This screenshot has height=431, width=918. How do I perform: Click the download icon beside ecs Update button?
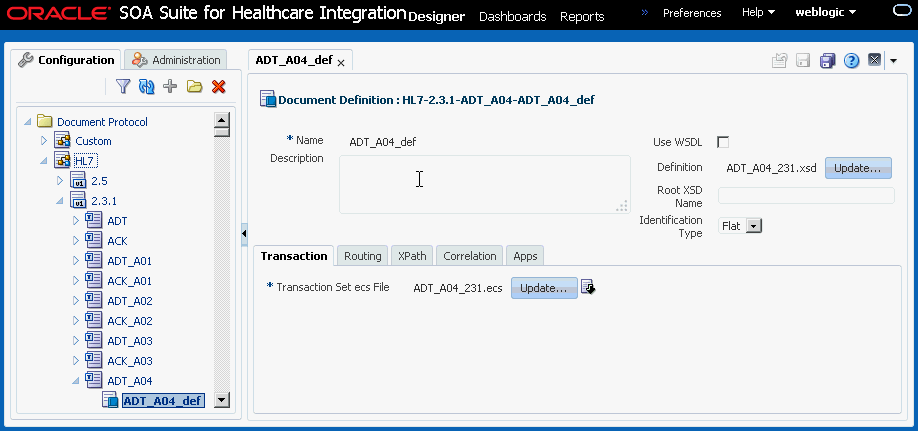coord(588,288)
